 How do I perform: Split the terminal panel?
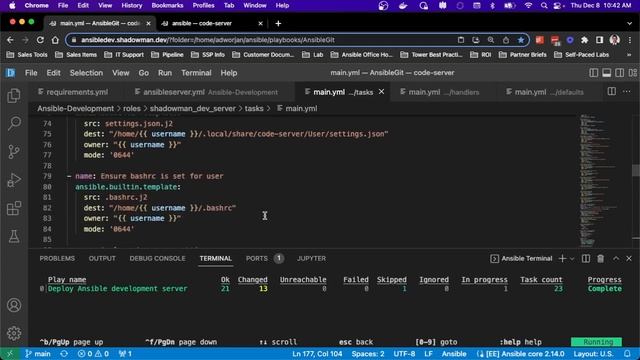click(x=586, y=258)
